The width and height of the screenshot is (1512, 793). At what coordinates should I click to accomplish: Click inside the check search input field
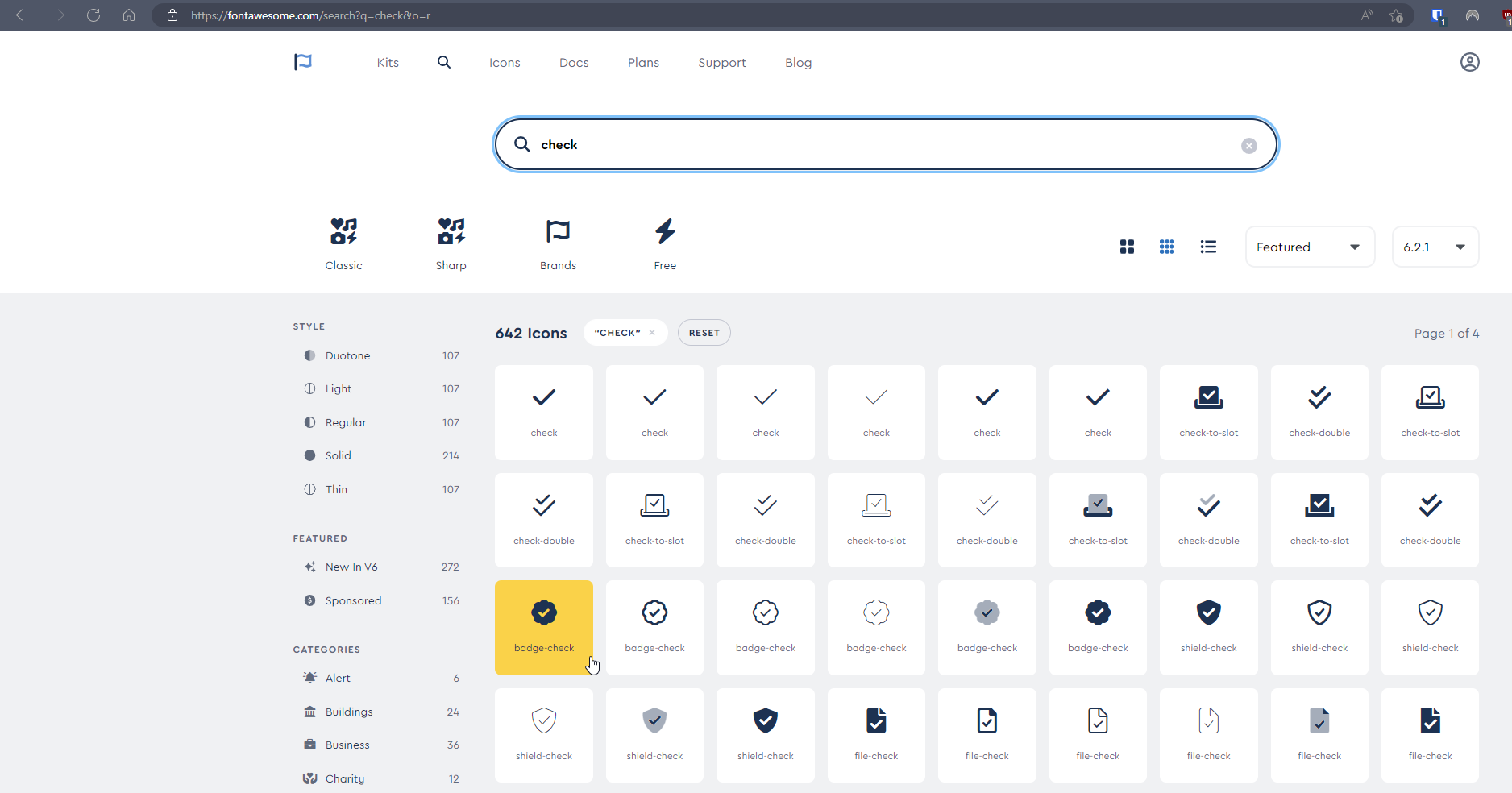(887, 145)
